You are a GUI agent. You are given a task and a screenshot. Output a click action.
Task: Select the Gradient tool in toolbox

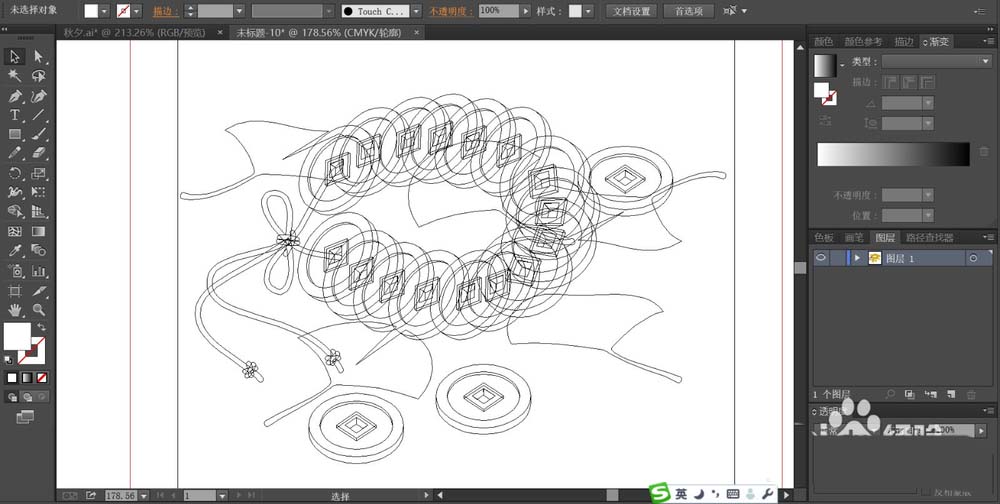[39, 231]
